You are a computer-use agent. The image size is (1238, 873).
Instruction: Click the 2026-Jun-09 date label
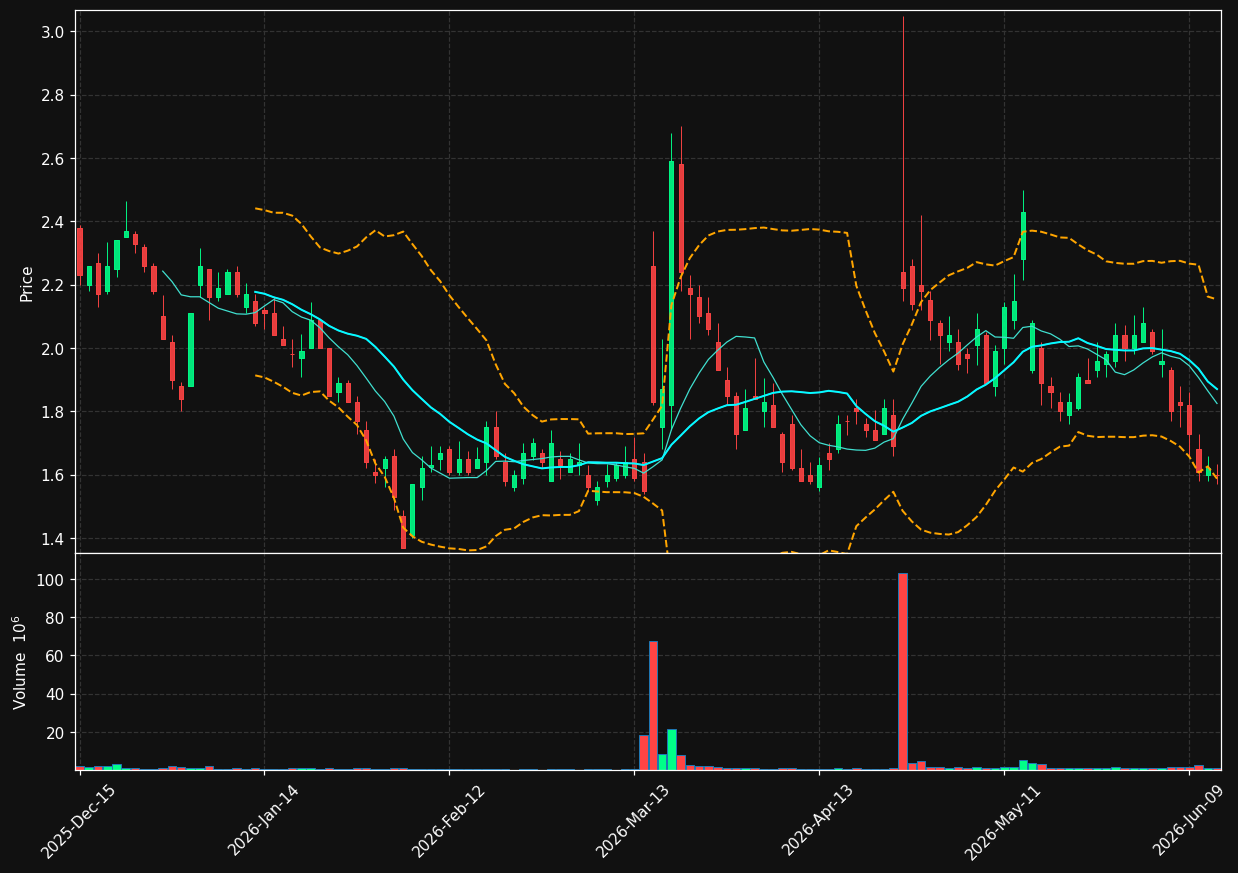pyautogui.click(x=1186, y=820)
